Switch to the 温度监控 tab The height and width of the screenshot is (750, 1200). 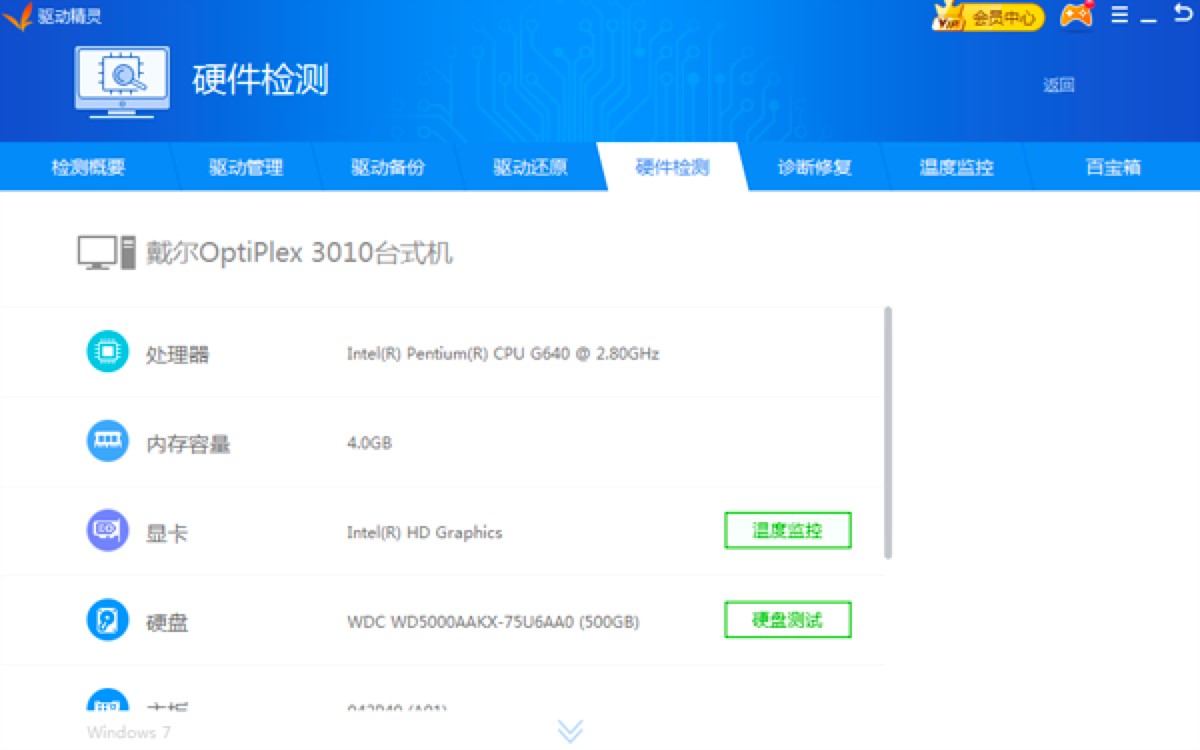(x=957, y=167)
